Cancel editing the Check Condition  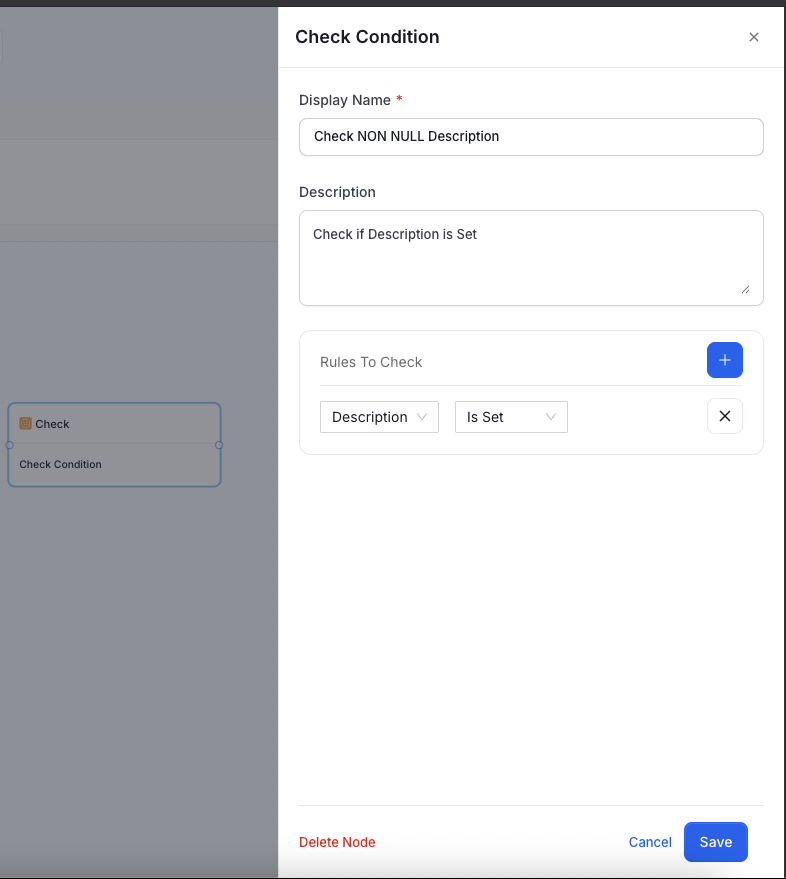tap(650, 842)
